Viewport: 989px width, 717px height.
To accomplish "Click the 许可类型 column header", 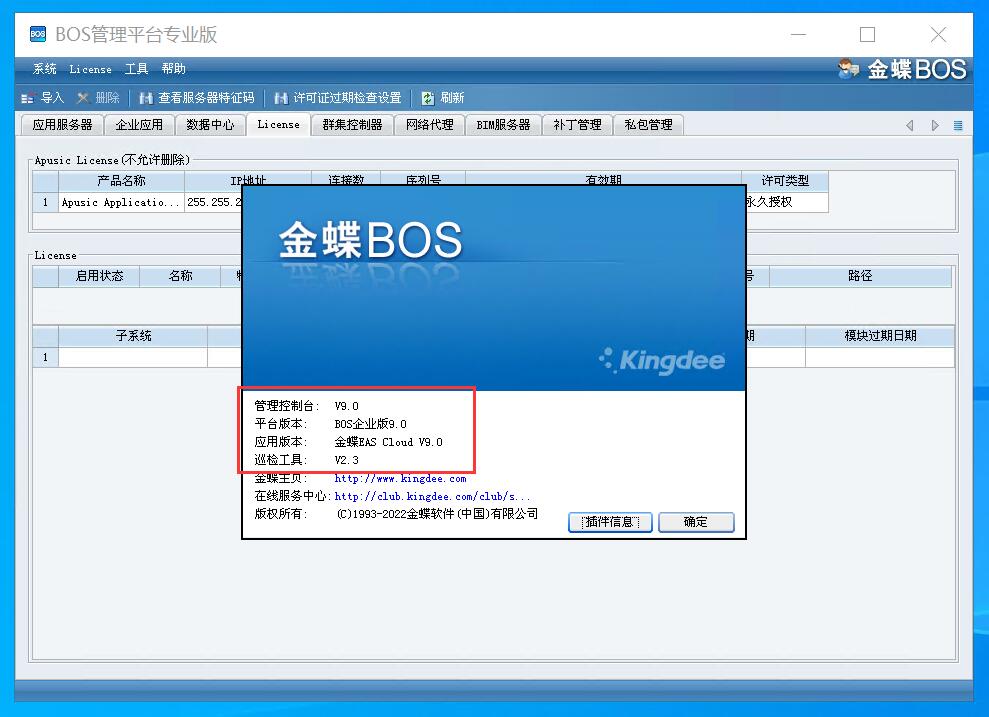I will pos(785,181).
